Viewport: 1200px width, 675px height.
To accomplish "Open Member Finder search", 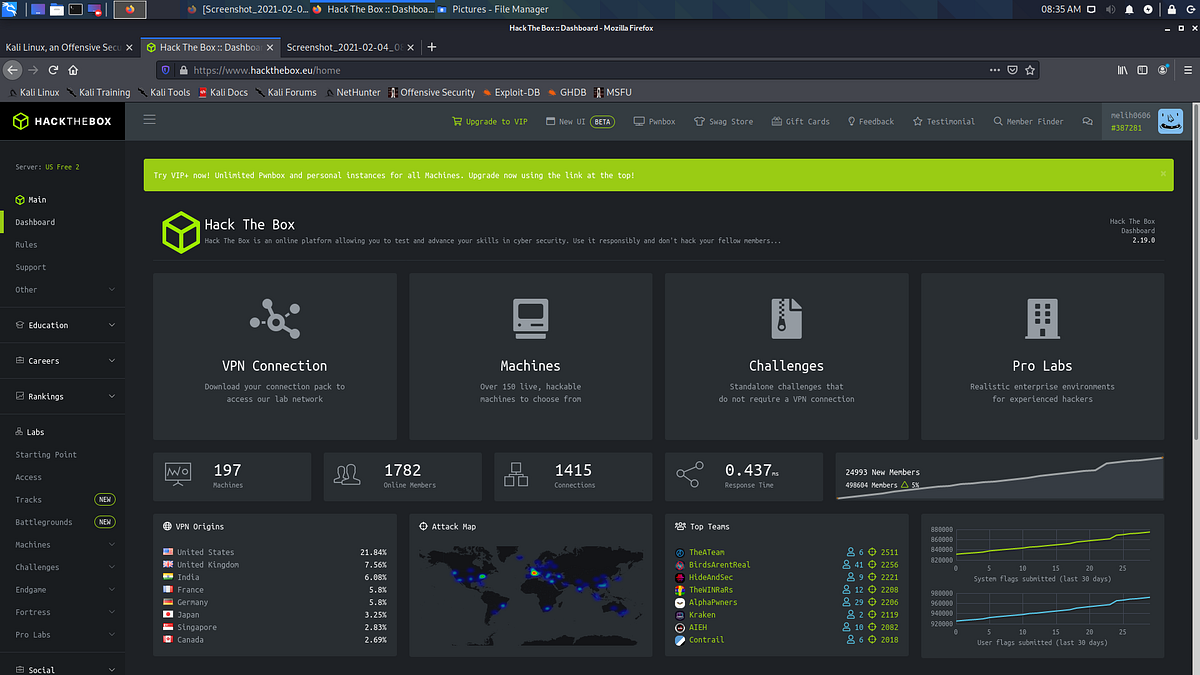I will pyautogui.click(x=1029, y=122).
